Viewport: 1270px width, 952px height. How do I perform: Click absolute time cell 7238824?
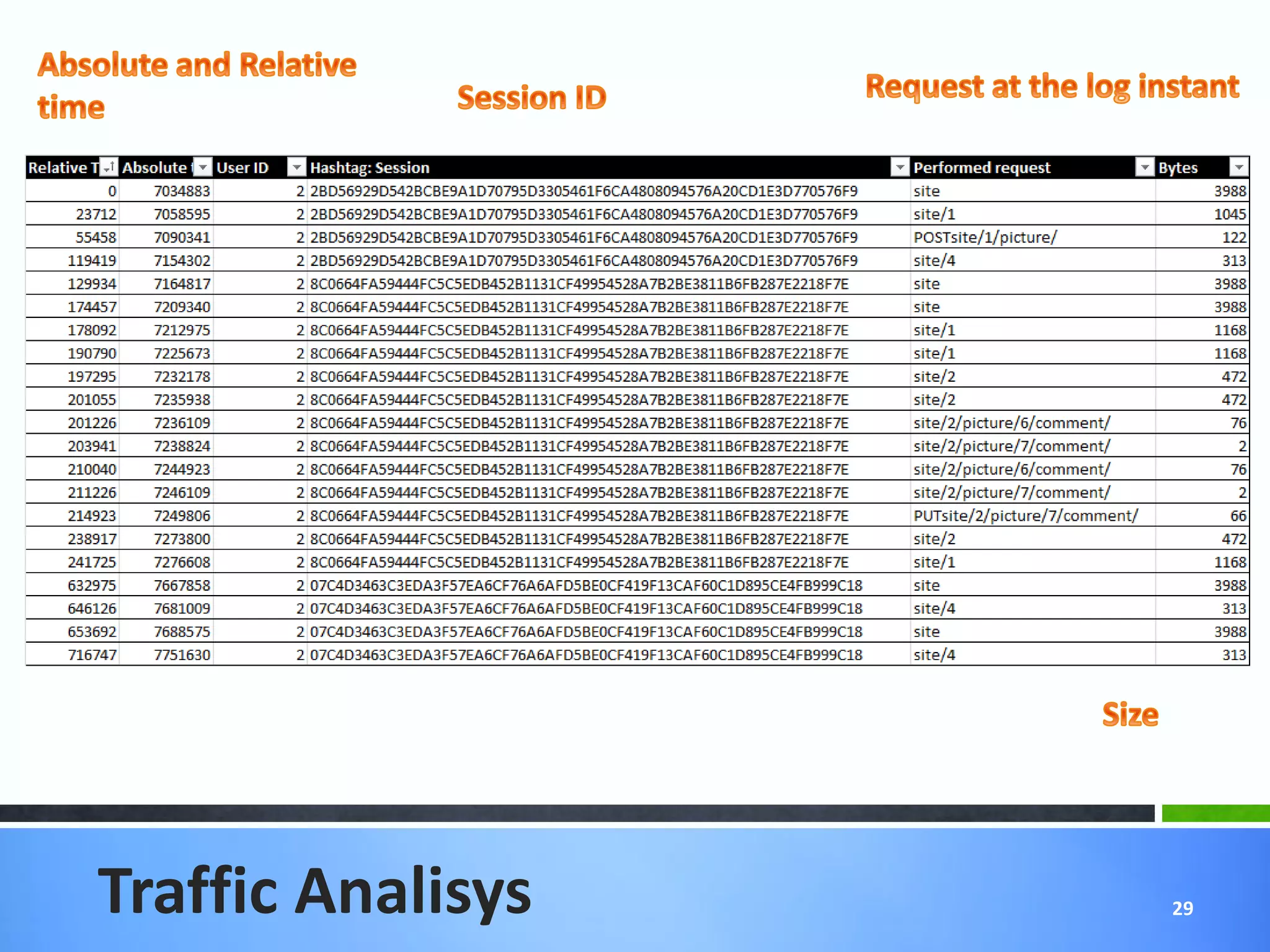pyautogui.click(x=166, y=446)
